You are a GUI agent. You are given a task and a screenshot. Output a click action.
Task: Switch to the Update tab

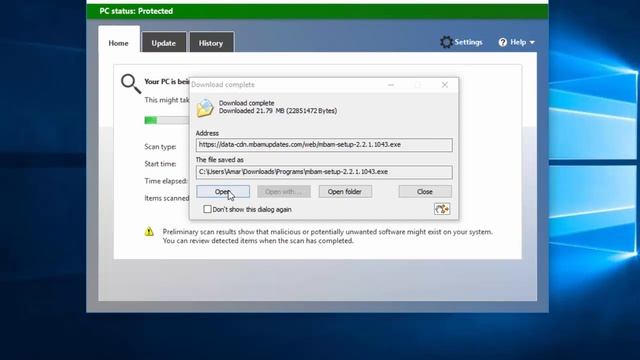pos(164,43)
